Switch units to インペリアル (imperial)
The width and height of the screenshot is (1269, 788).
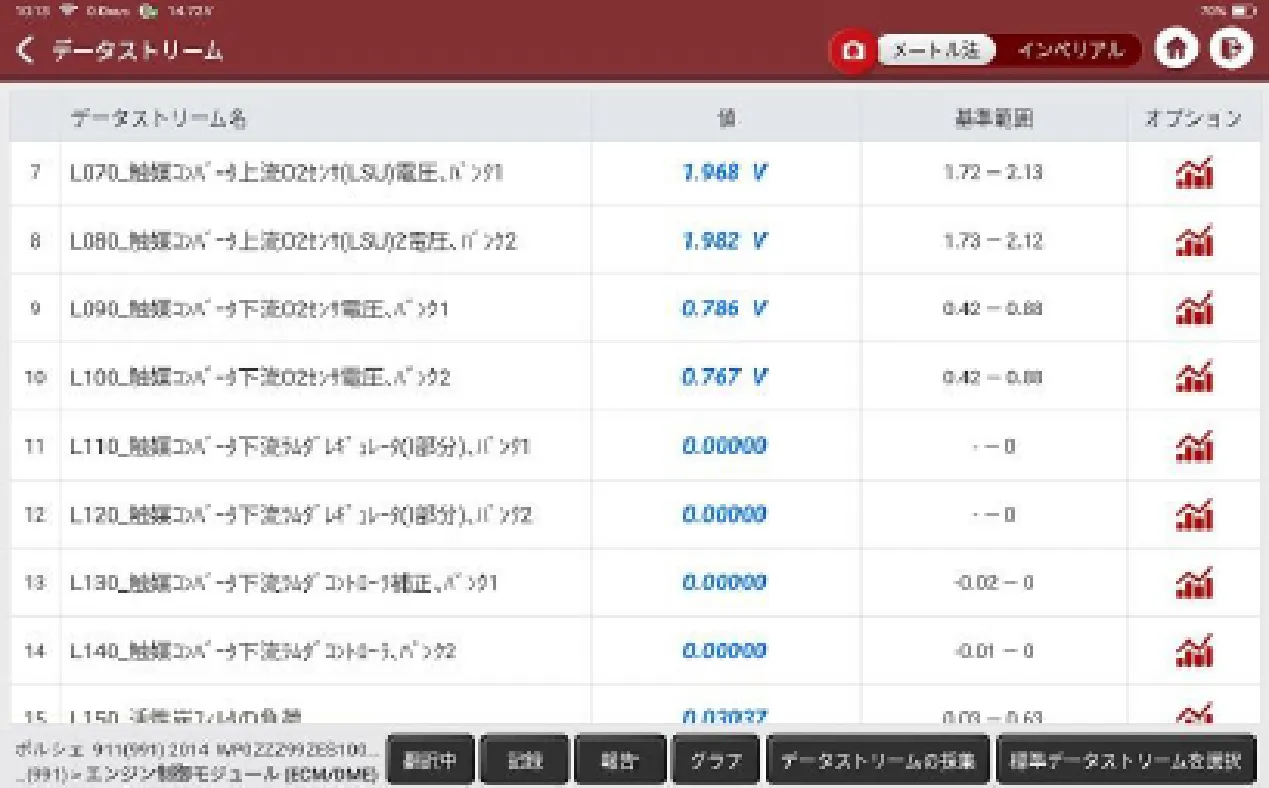[x=1070, y=51]
